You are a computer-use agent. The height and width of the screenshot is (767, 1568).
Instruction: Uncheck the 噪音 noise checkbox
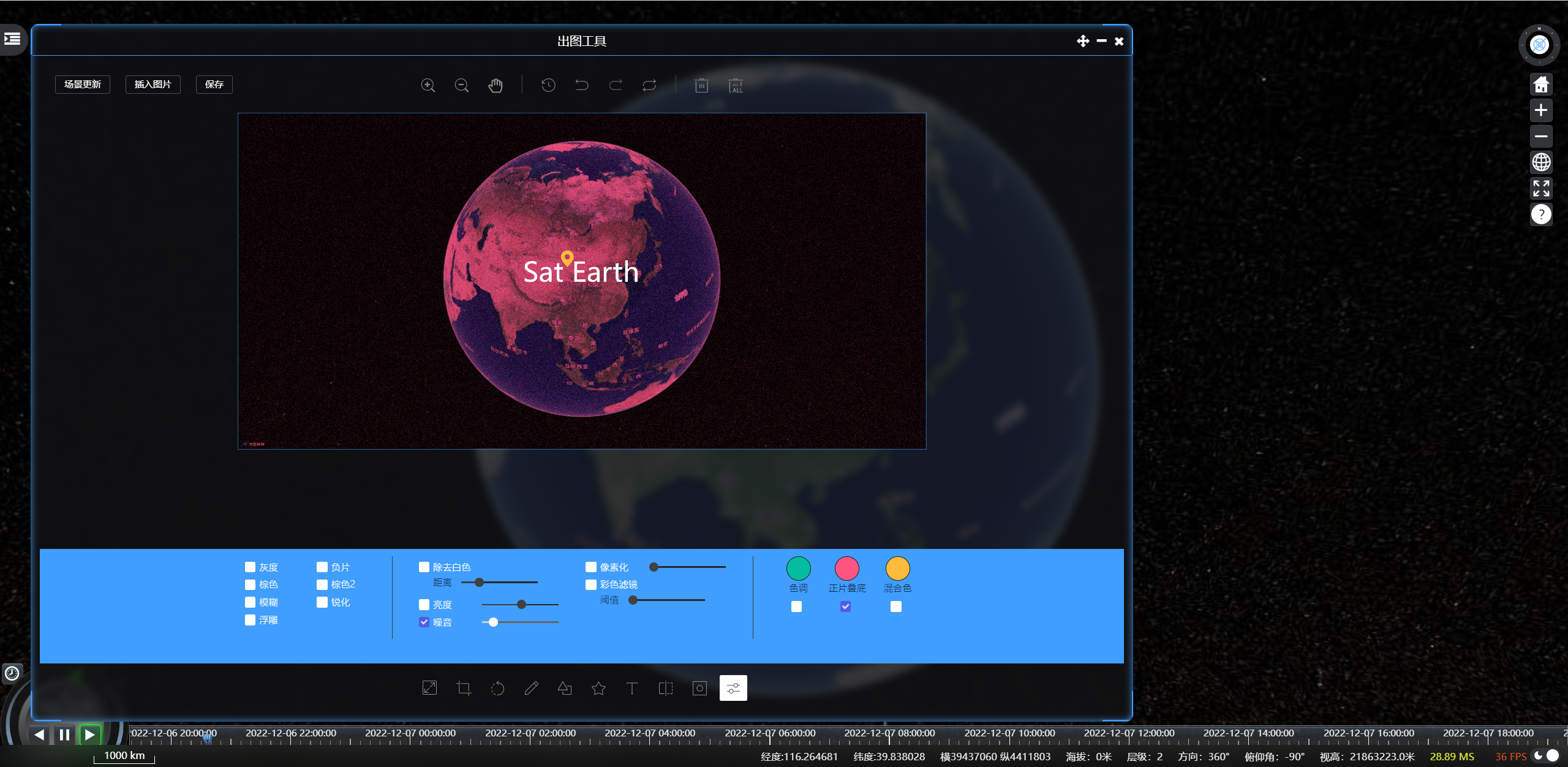pyautogui.click(x=424, y=622)
